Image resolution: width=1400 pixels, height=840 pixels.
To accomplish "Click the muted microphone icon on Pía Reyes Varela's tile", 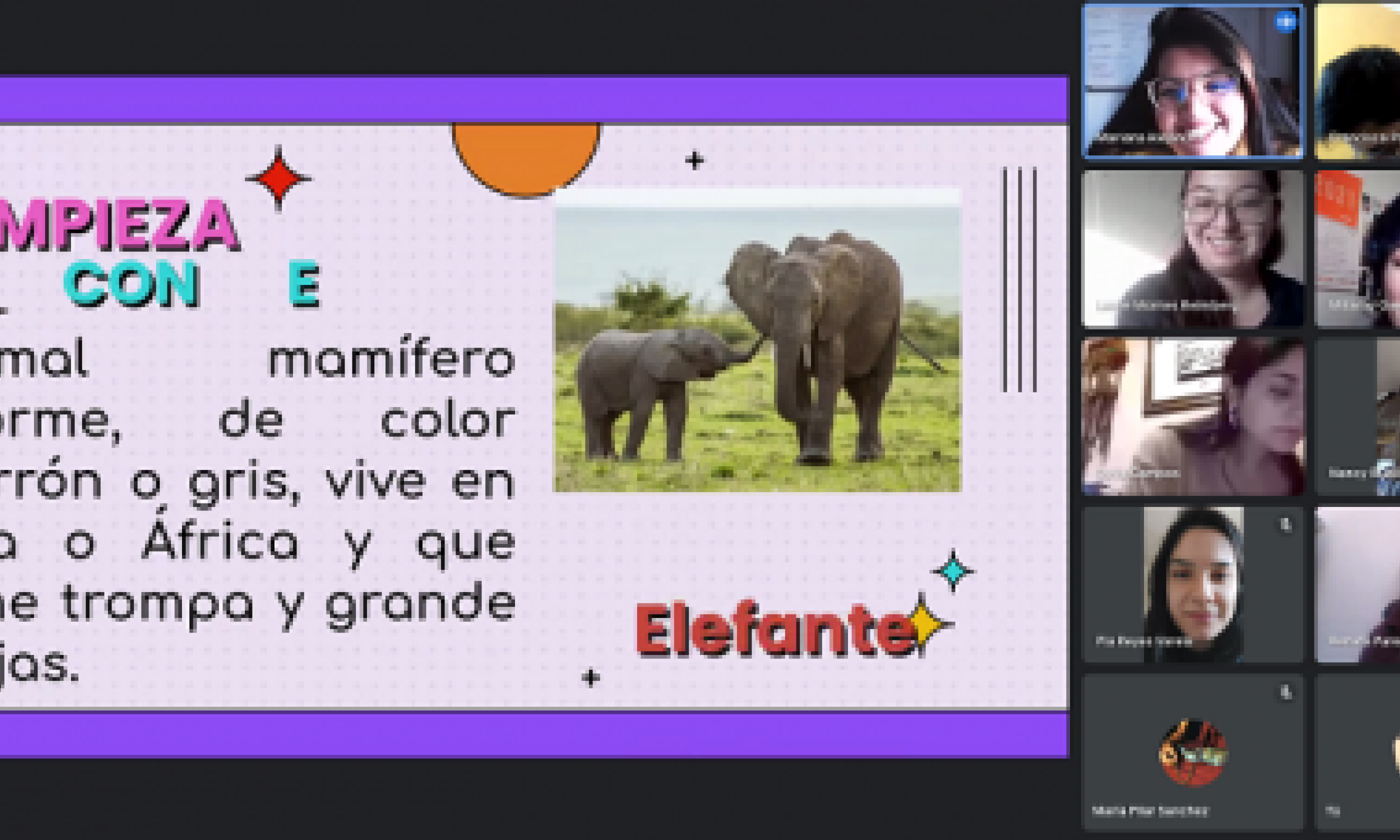I will point(1286,525).
